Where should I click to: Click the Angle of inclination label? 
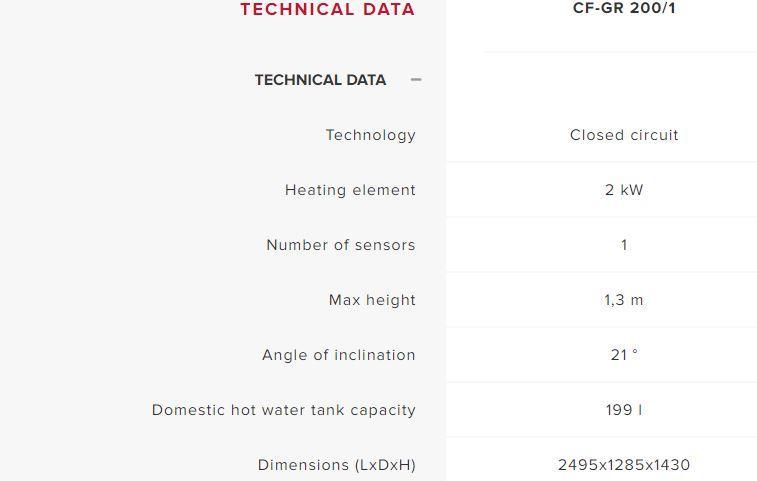click(x=338, y=355)
